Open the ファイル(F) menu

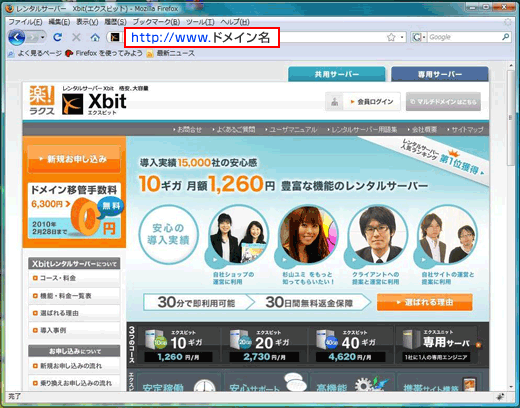(25, 22)
